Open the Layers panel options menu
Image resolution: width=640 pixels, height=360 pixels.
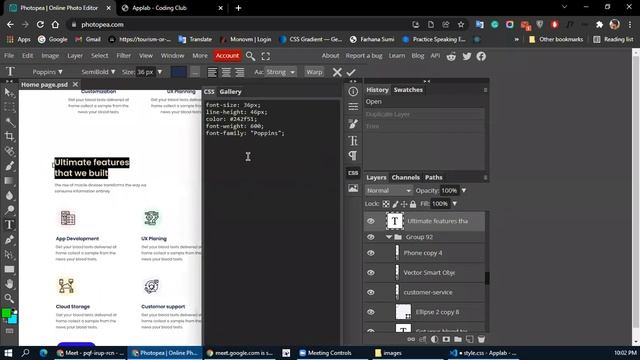point(485,178)
